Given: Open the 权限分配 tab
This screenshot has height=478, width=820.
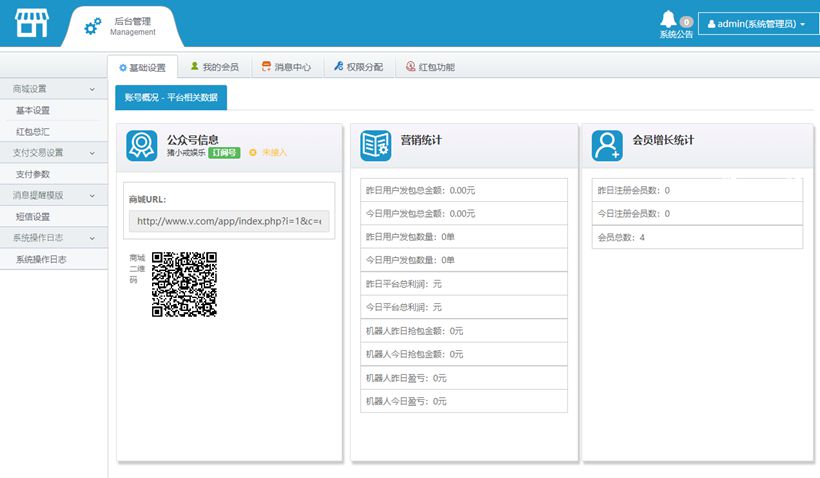Looking at the screenshot, I should pyautogui.click(x=358, y=67).
